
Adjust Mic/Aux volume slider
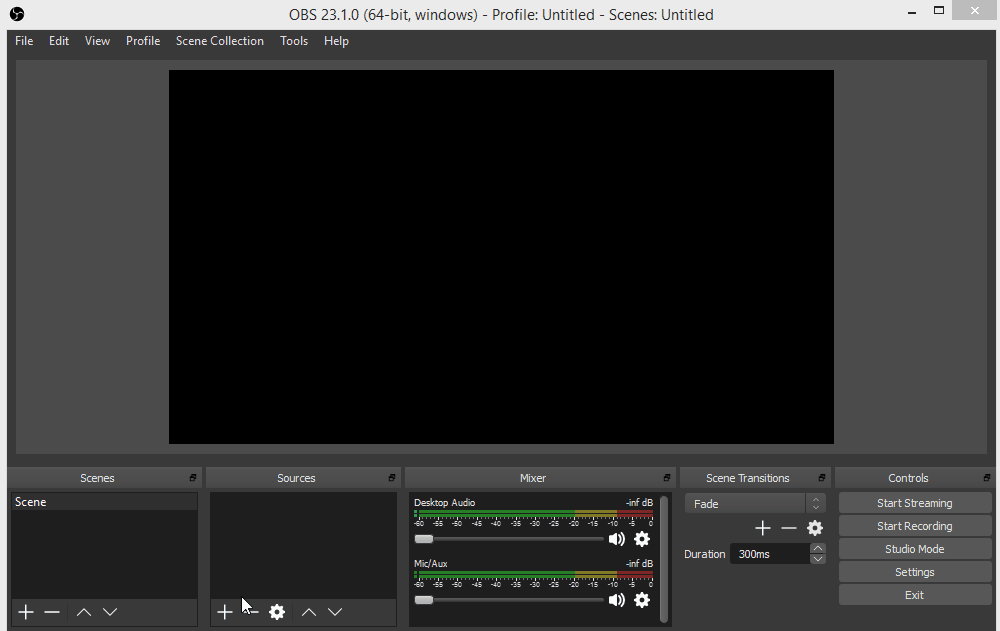coord(508,600)
